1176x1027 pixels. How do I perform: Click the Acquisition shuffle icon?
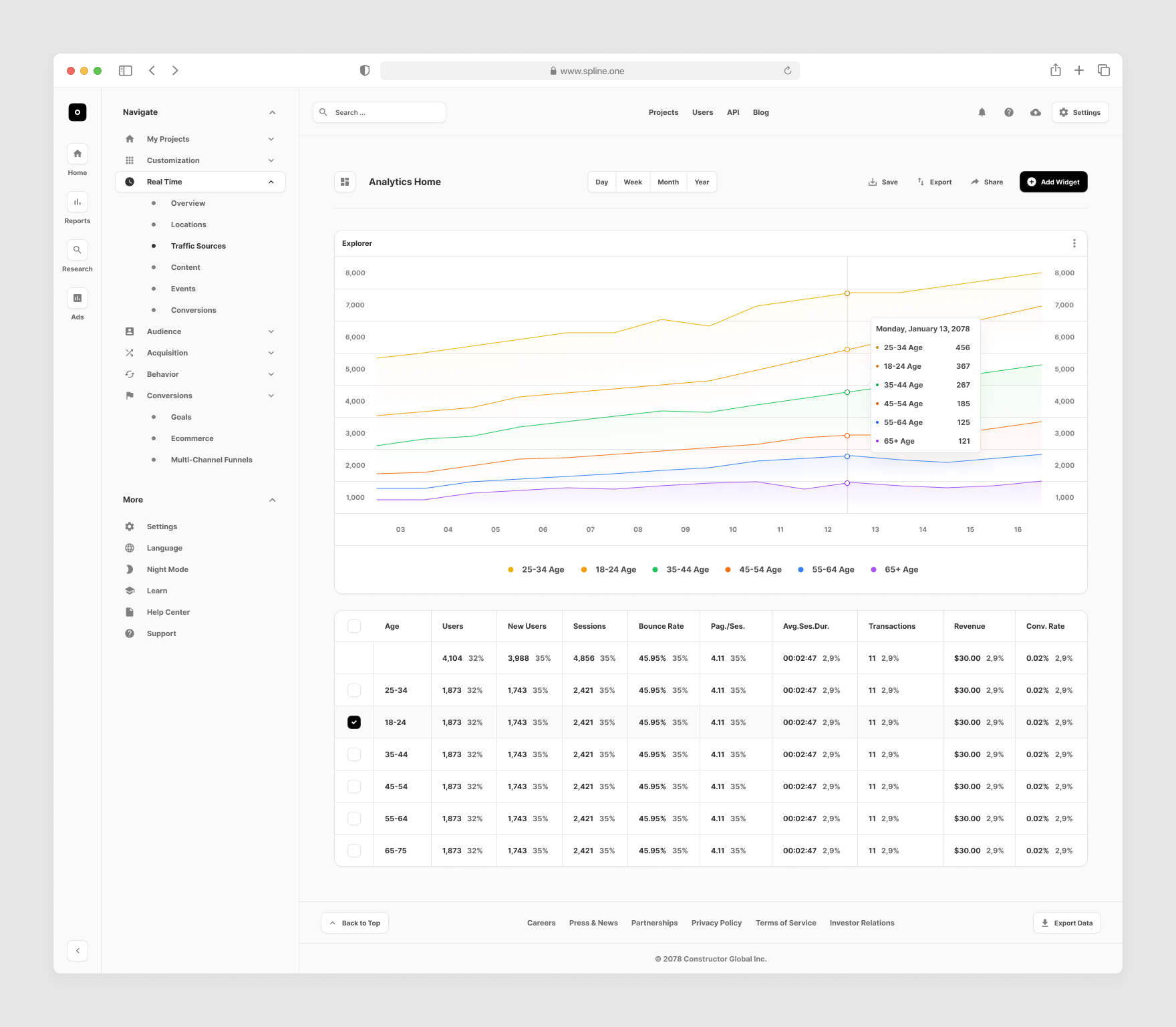coord(130,353)
